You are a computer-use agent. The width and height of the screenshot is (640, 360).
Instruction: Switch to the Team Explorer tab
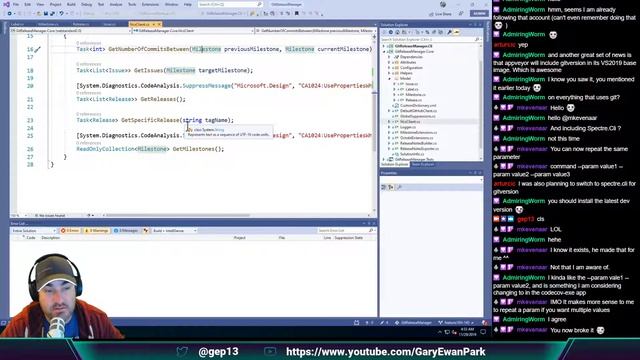422,164
